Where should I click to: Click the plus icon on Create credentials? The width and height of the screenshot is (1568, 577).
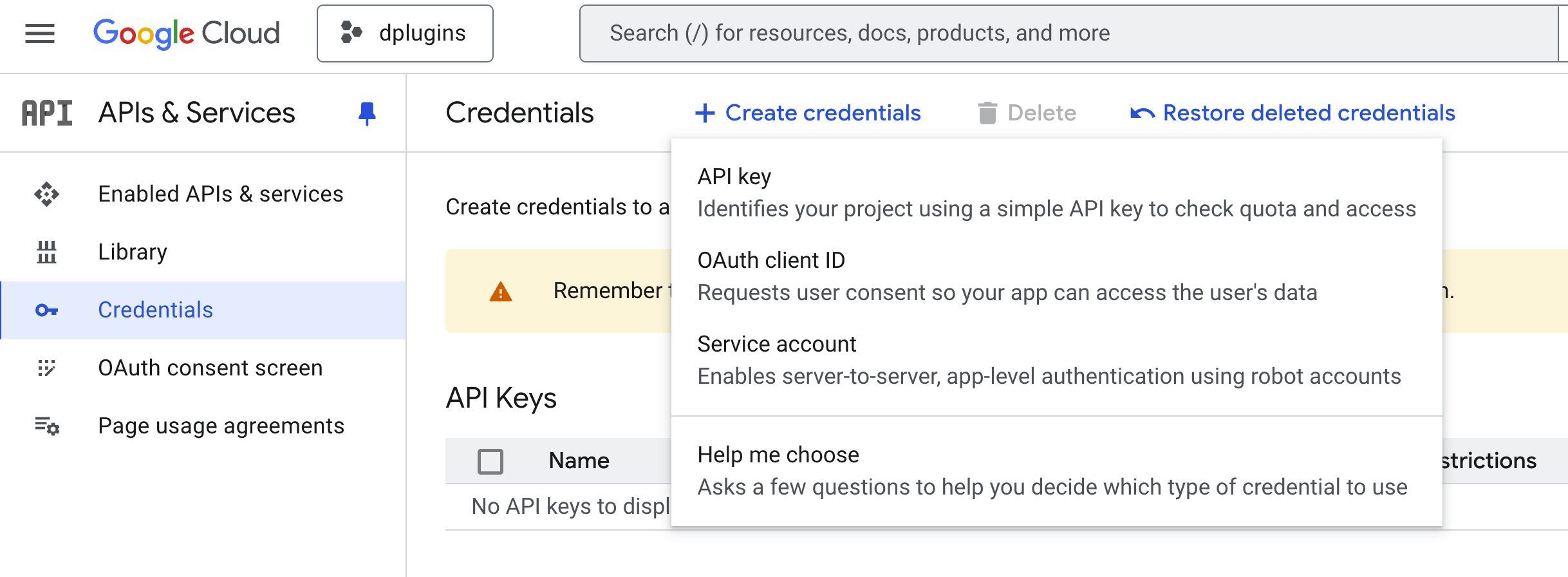click(x=705, y=113)
